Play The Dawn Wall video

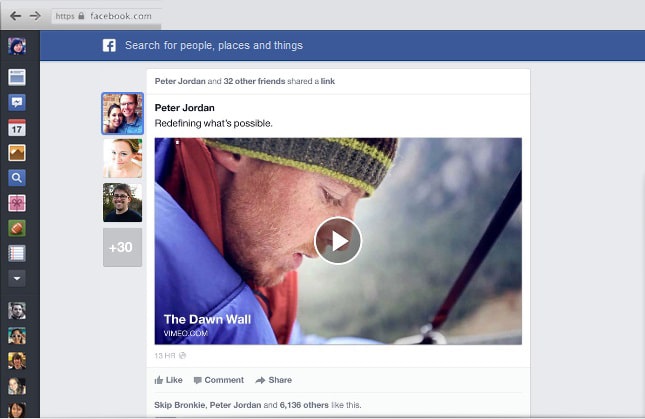point(338,241)
